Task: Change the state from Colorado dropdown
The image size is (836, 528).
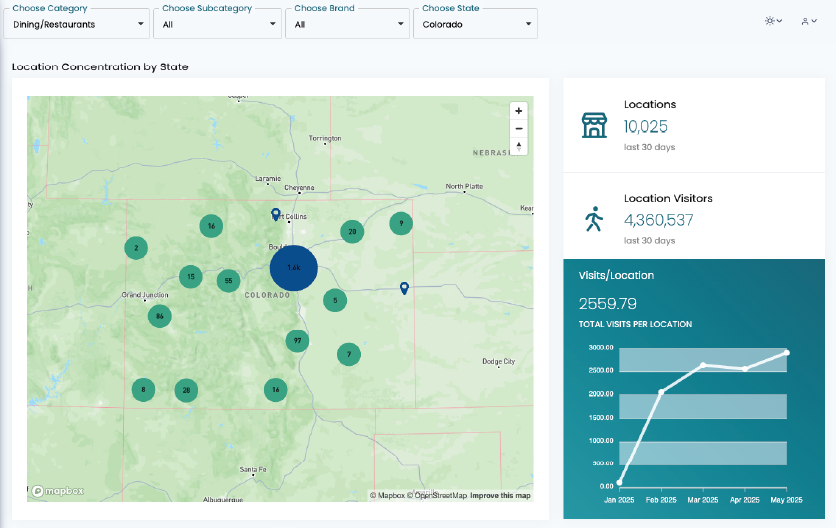Action: click(474, 24)
